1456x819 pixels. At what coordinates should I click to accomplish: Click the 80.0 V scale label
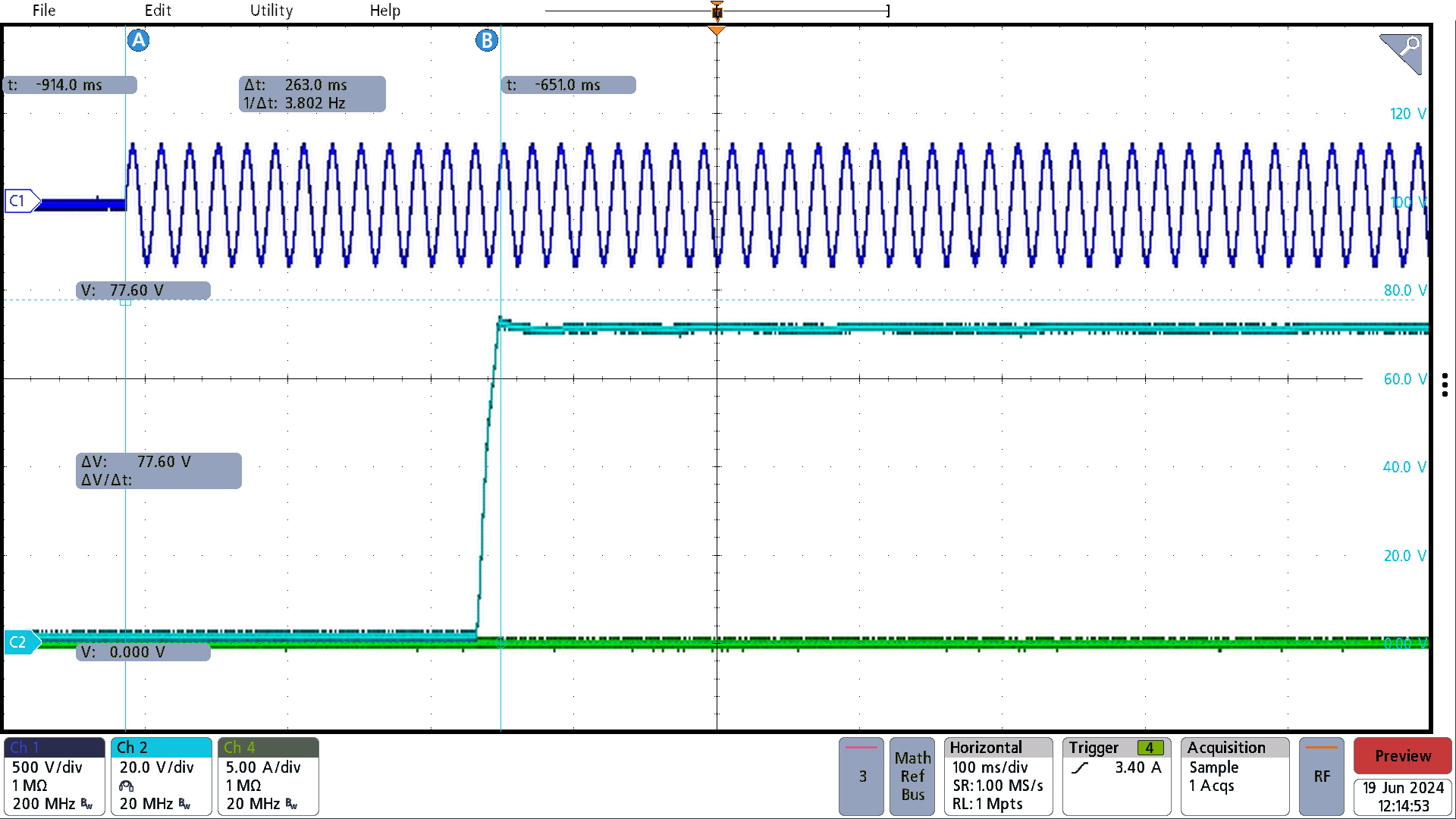(x=1404, y=290)
